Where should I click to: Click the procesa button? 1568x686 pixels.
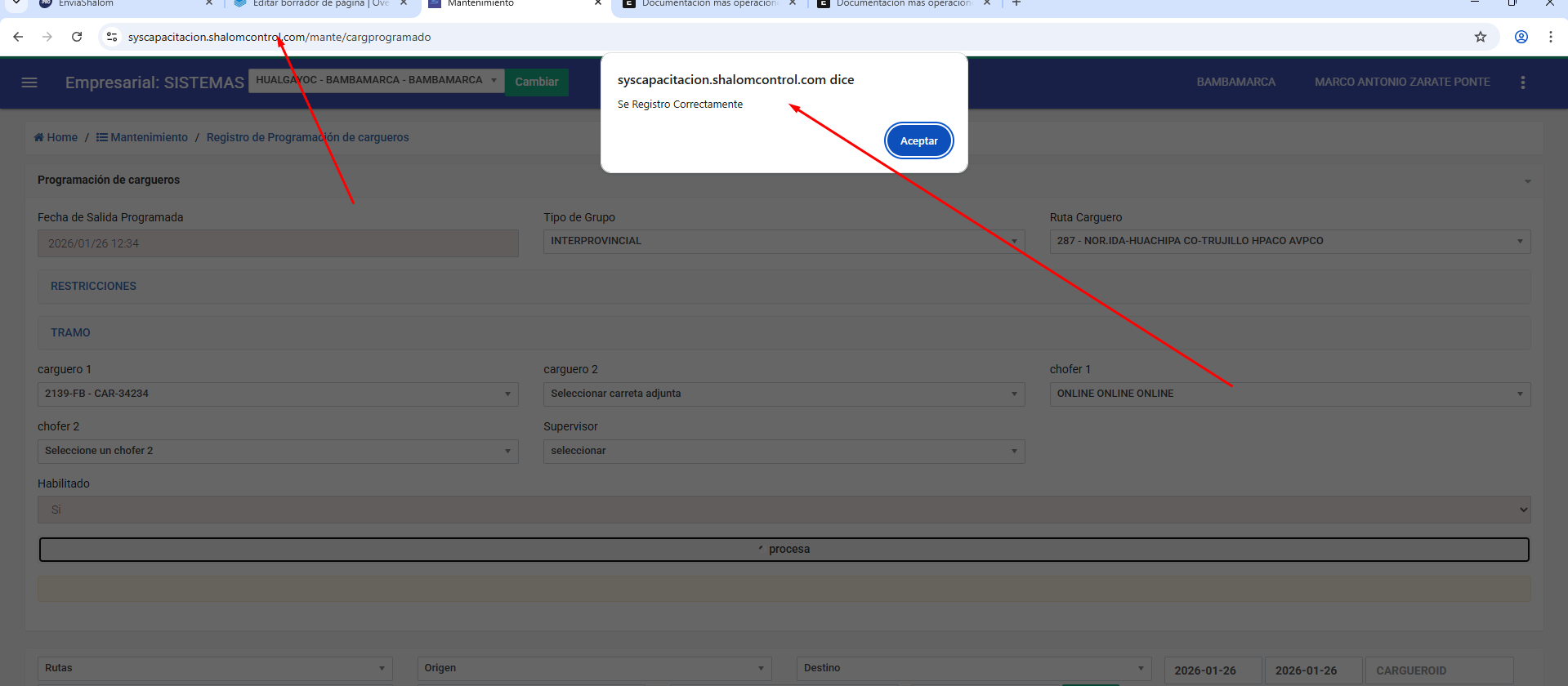pos(784,550)
